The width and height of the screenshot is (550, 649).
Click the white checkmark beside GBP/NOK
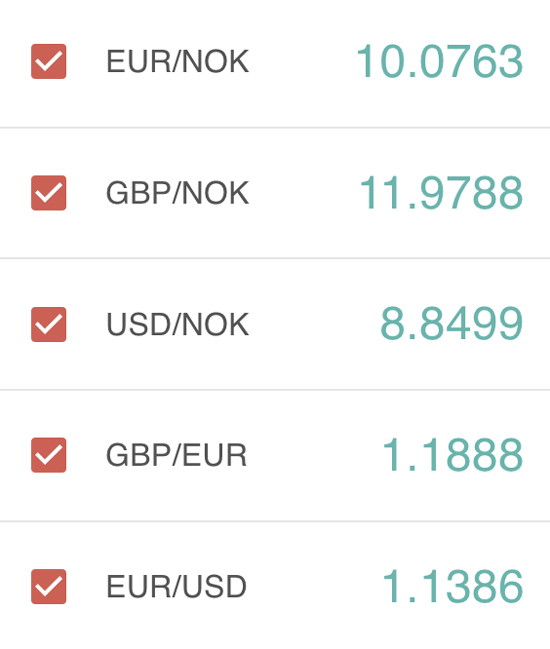[48, 193]
